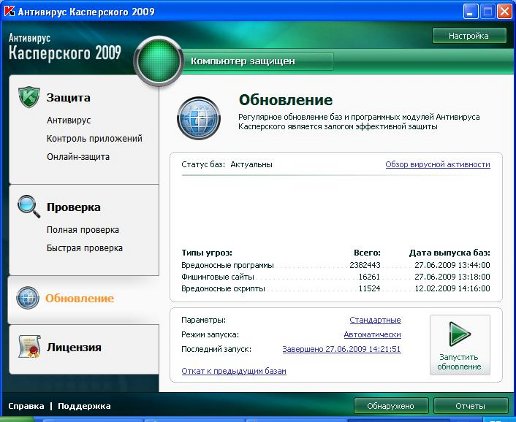Click the magnifying glass Проверка icon

(29, 206)
